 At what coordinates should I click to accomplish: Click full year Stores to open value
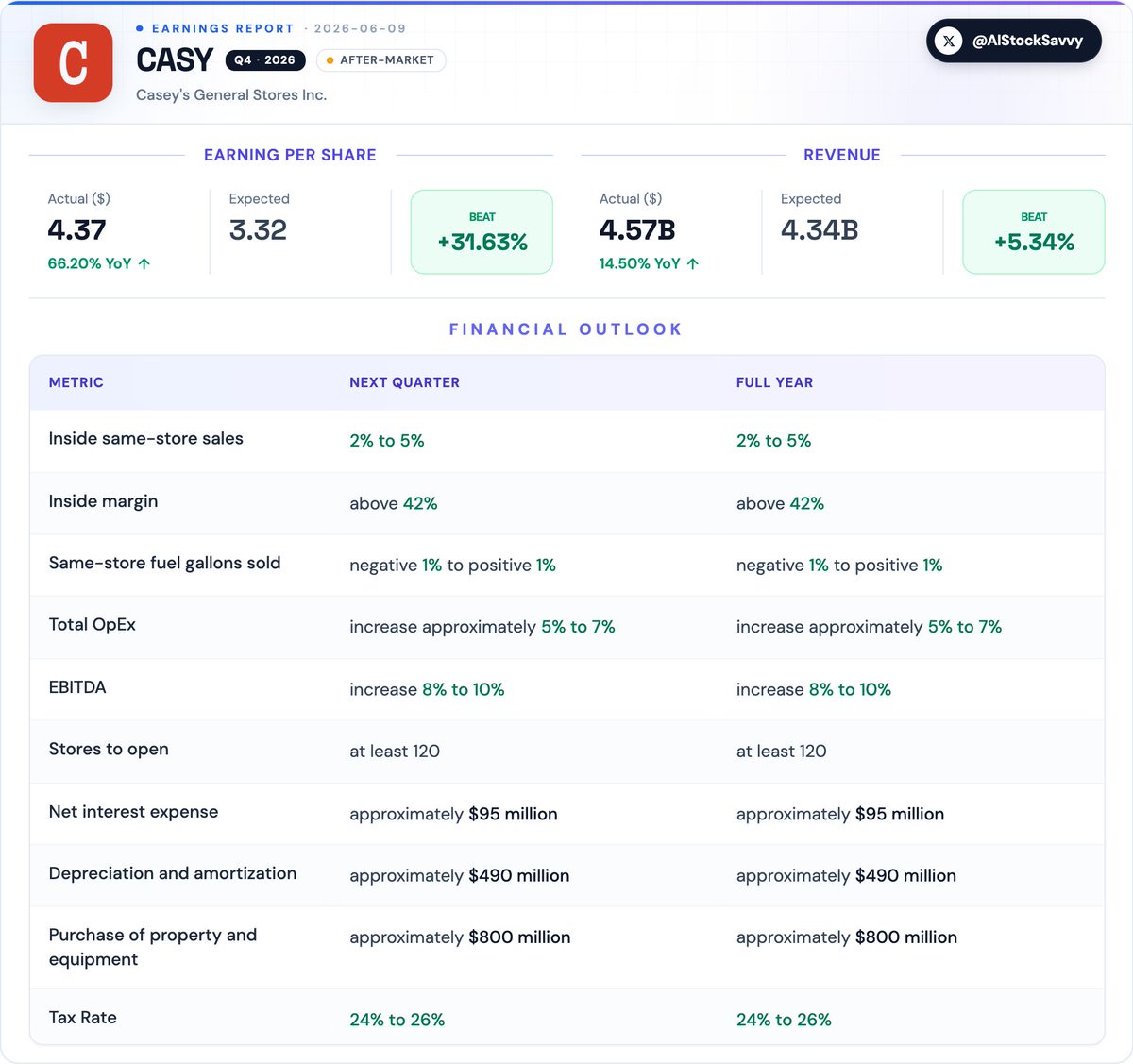[x=782, y=751]
